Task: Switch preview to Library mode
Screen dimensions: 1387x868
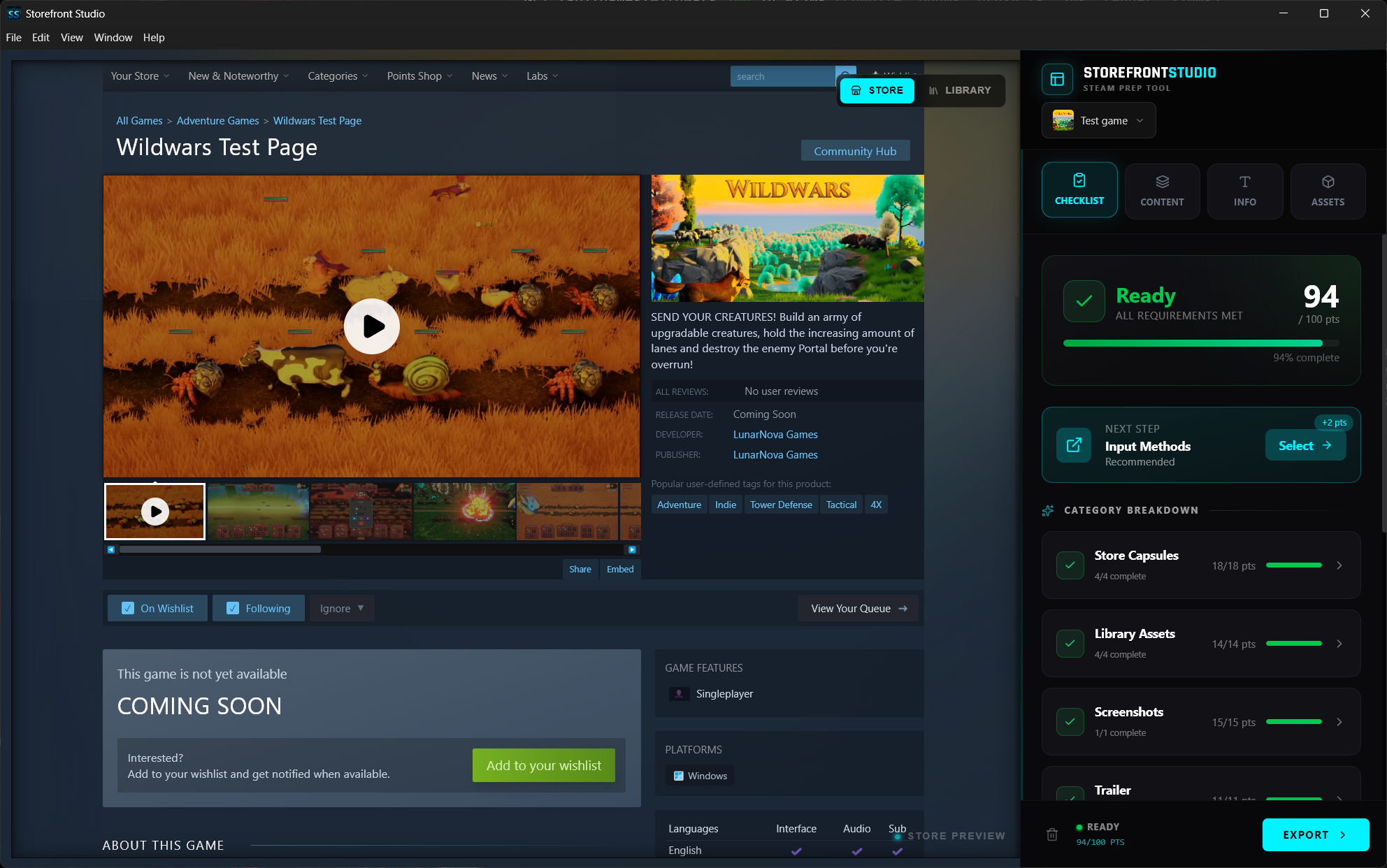Action: click(960, 90)
